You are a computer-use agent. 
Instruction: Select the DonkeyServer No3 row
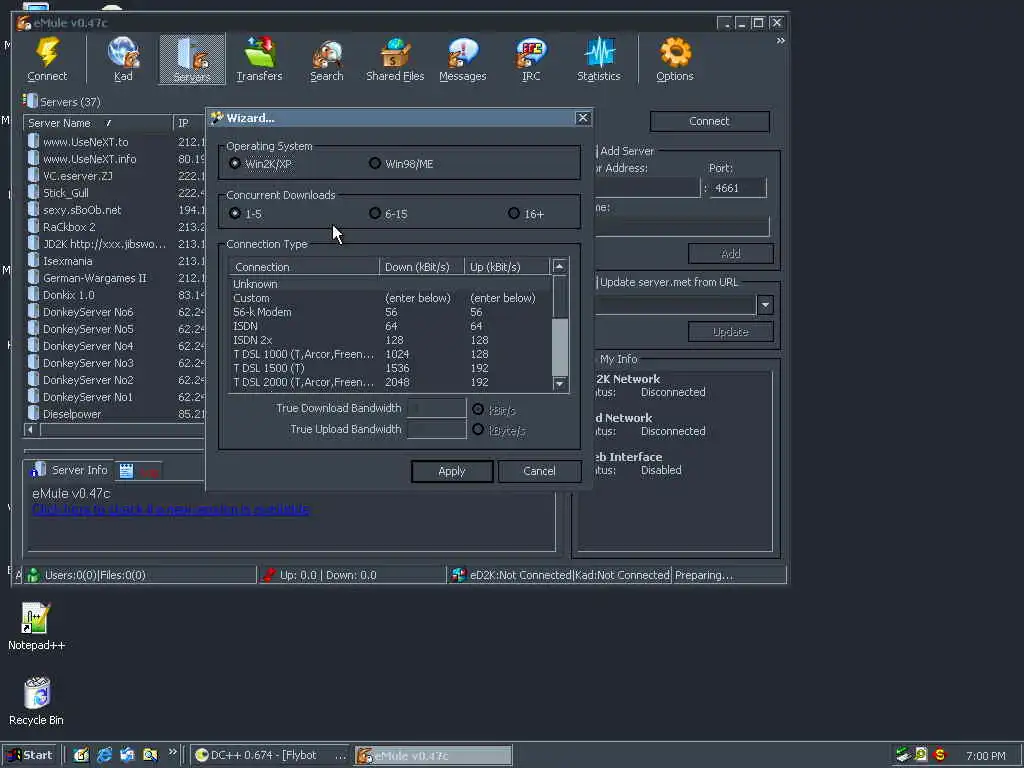115,362
